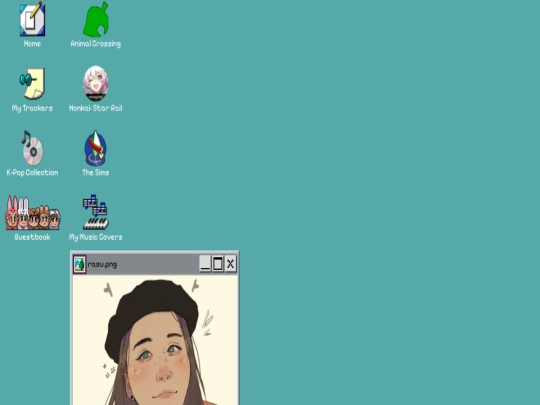Close the rasu.png window

(230, 264)
